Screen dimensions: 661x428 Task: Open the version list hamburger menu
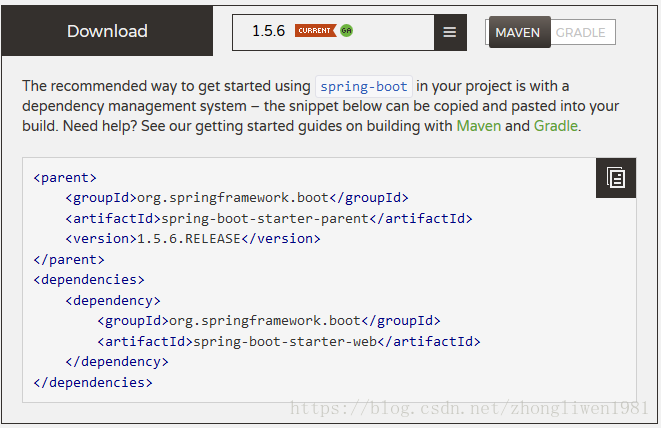(x=450, y=32)
